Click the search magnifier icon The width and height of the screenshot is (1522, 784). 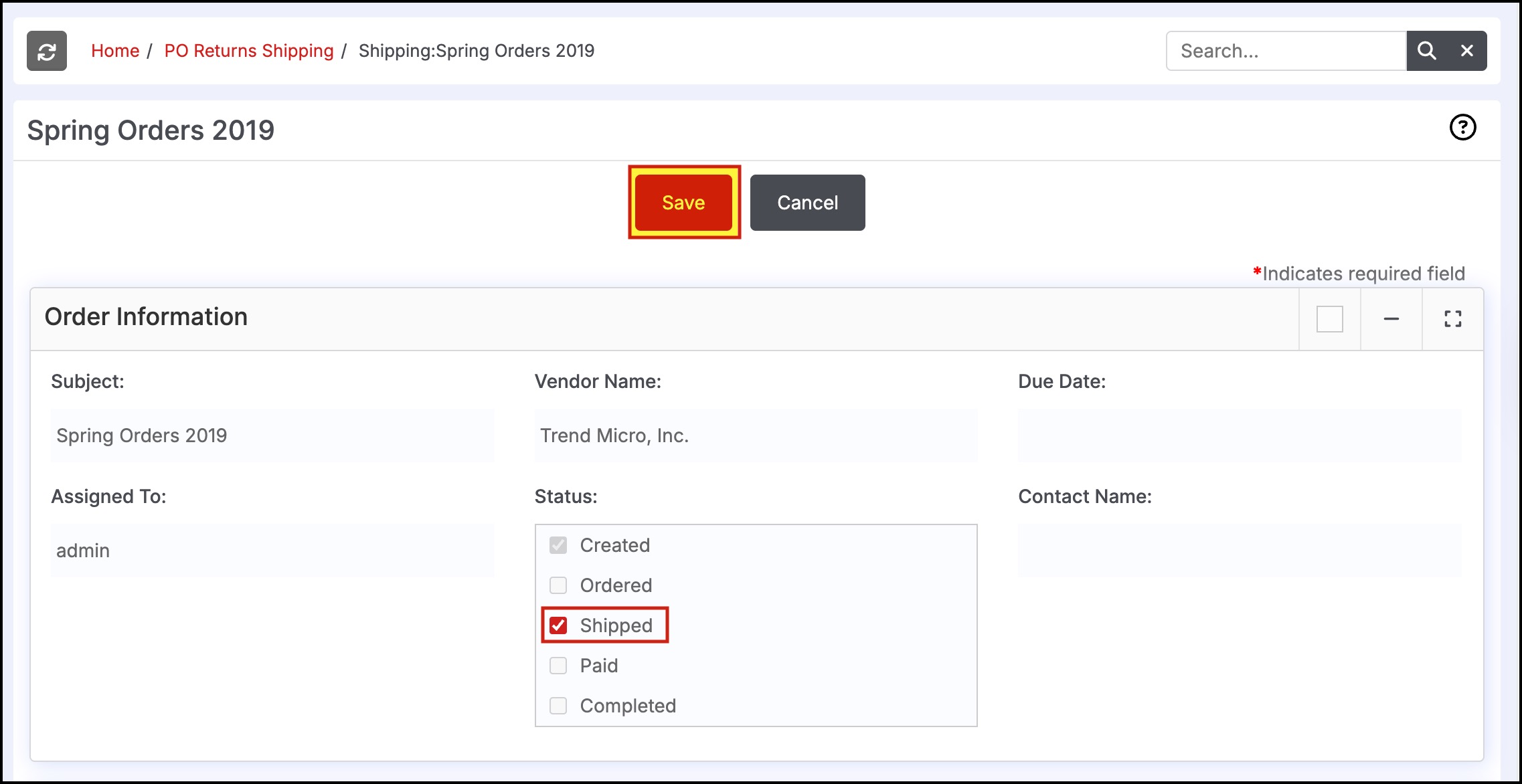(1426, 51)
